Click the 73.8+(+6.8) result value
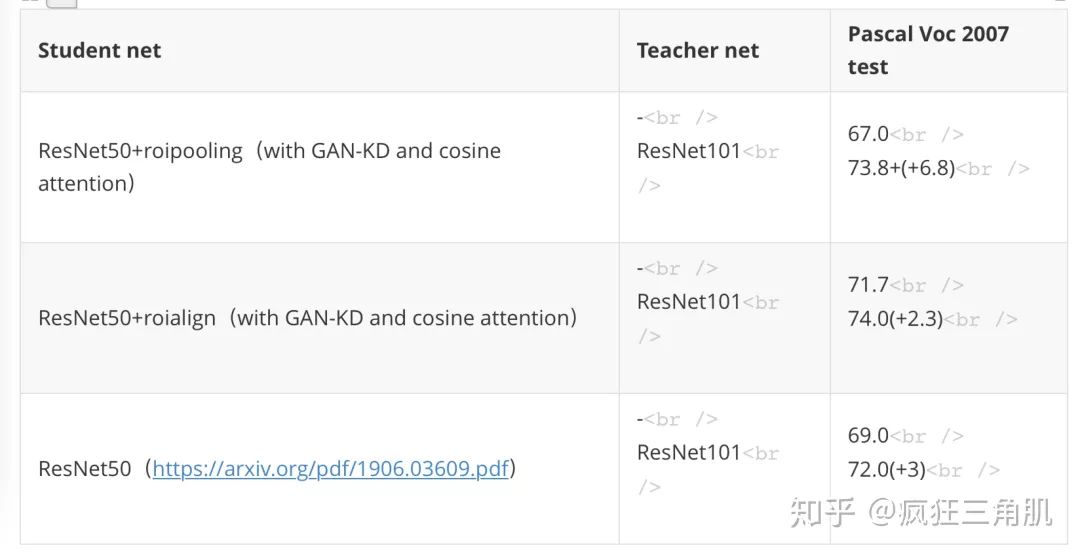 point(901,168)
